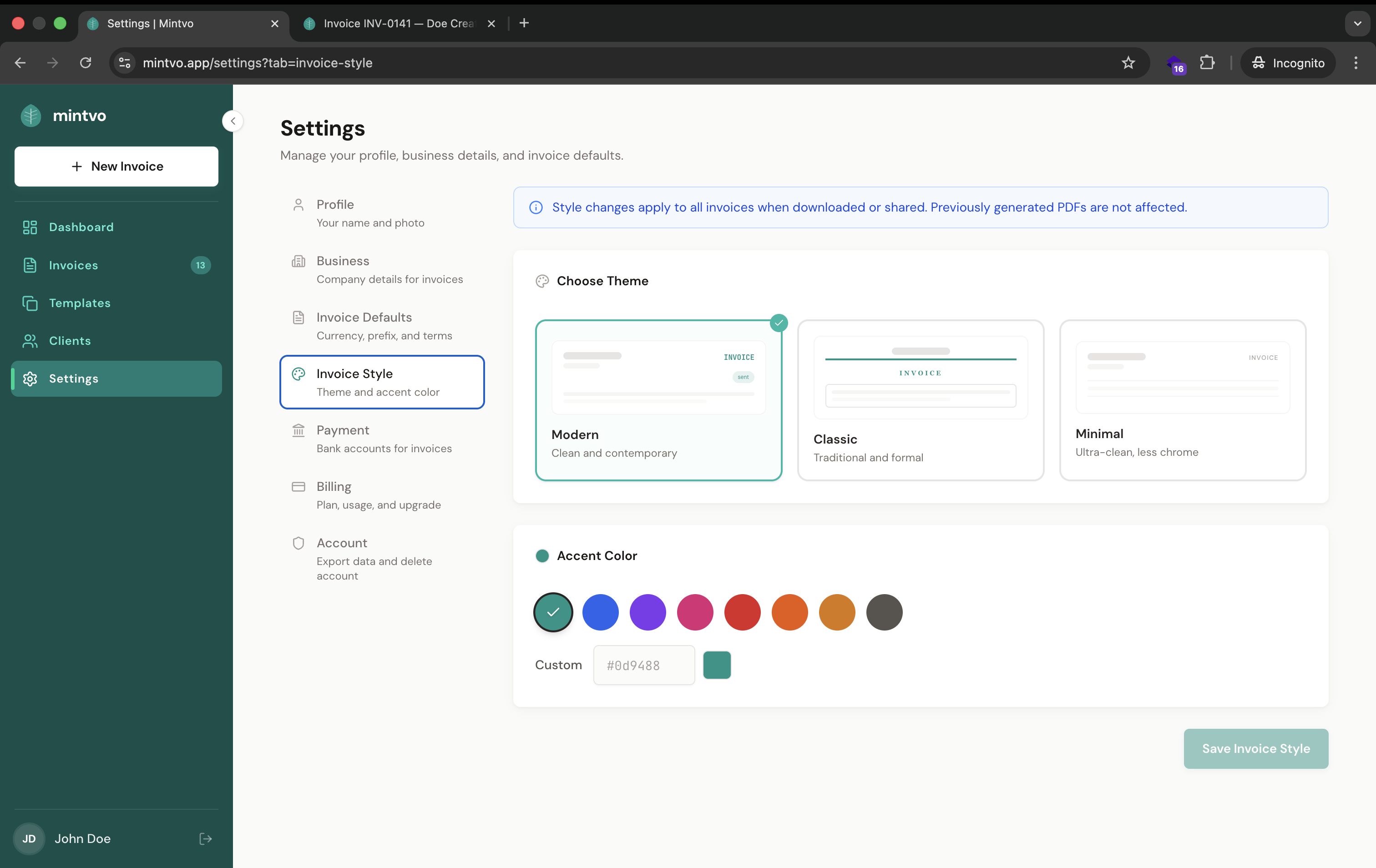Click the custom hex color input field
Image resolution: width=1376 pixels, height=868 pixels.
tap(644, 665)
